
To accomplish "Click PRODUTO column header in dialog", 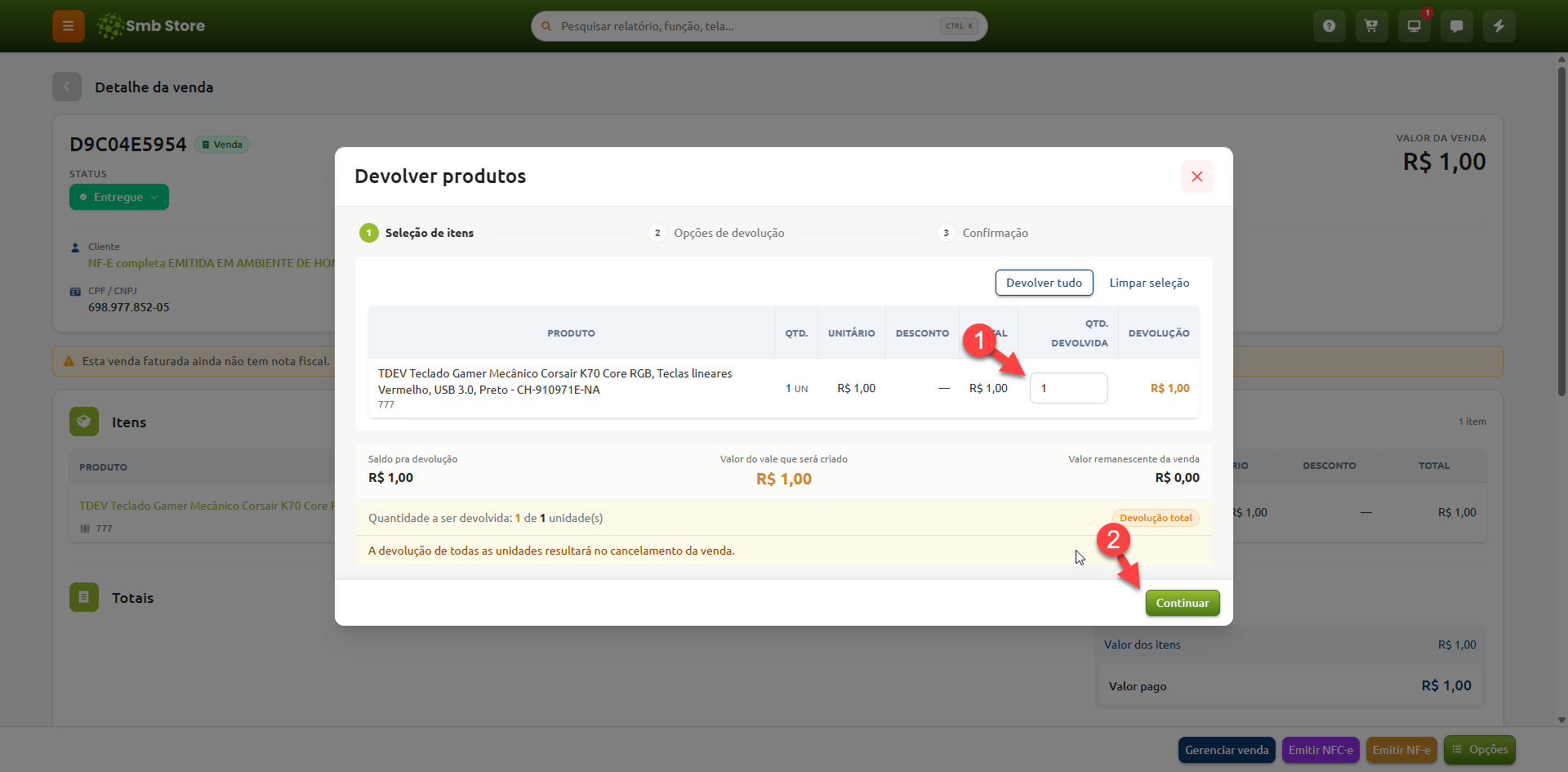I will (572, 333).
